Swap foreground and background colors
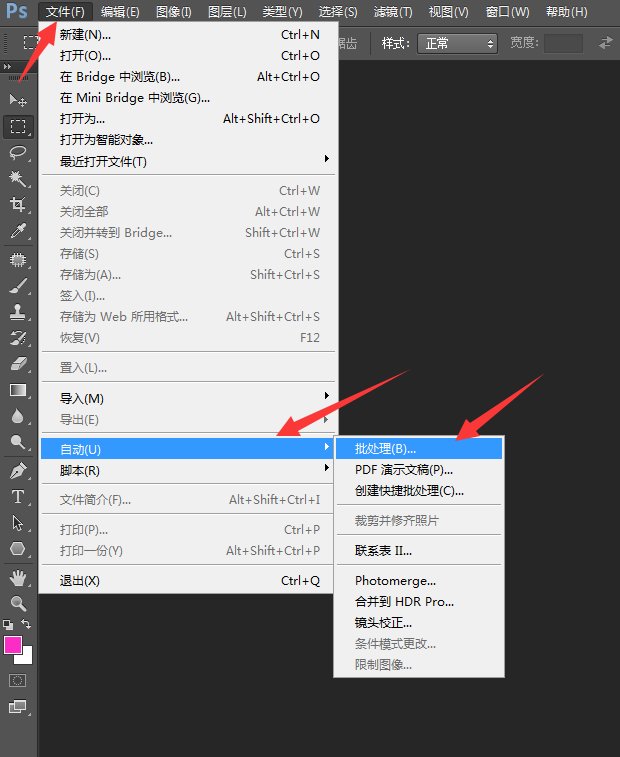The width and height of the screenshot is (620, 757). [26, 624]
